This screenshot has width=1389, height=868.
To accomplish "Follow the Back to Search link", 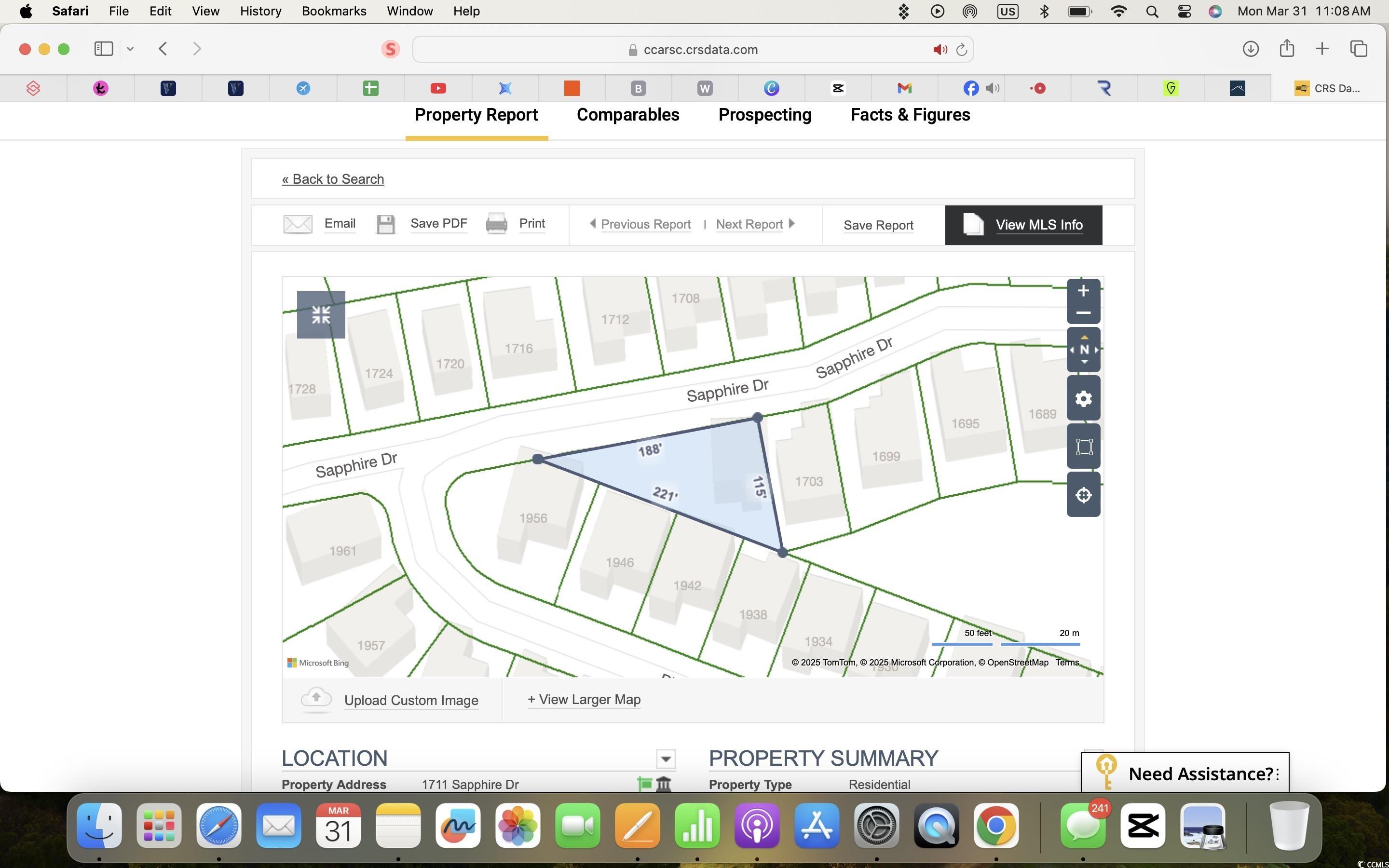I will pos(333,179).
